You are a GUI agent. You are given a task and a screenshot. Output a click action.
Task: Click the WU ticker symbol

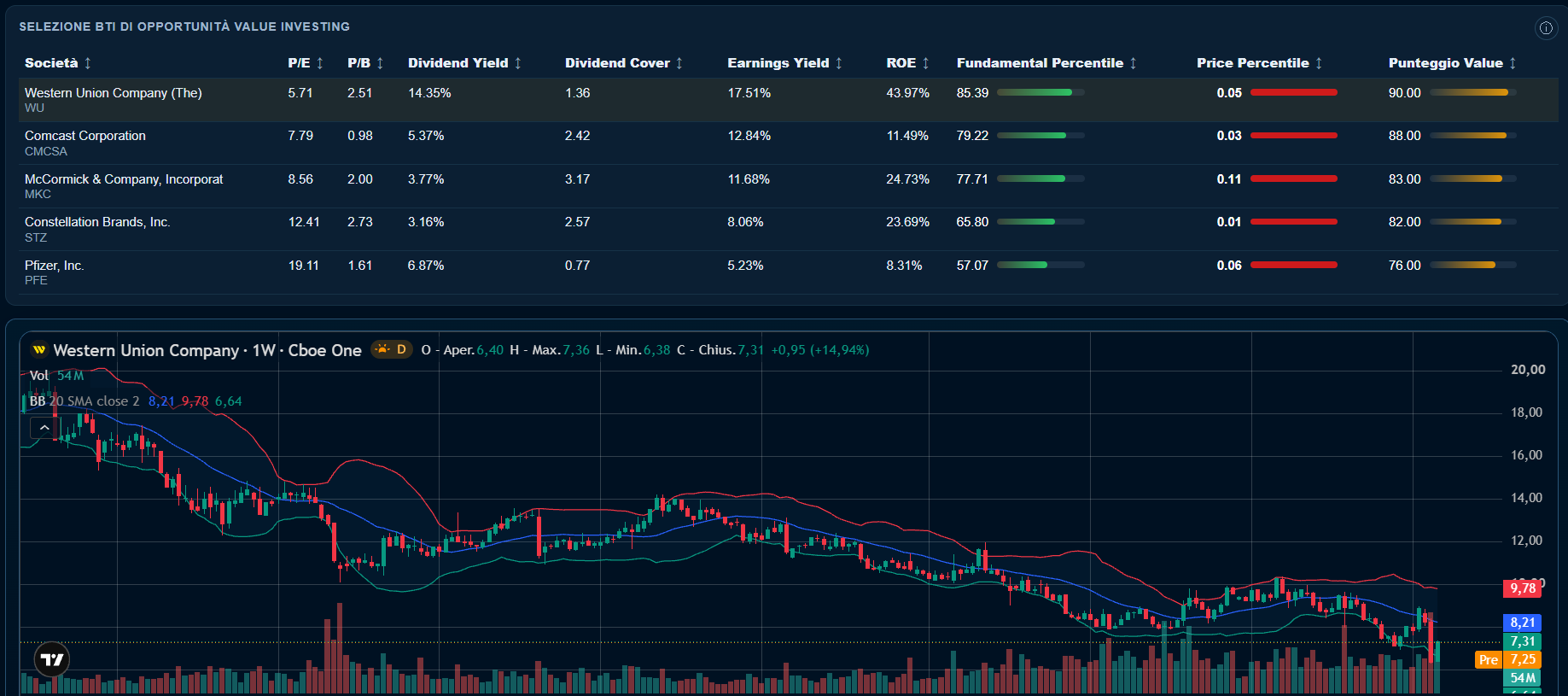34,108
